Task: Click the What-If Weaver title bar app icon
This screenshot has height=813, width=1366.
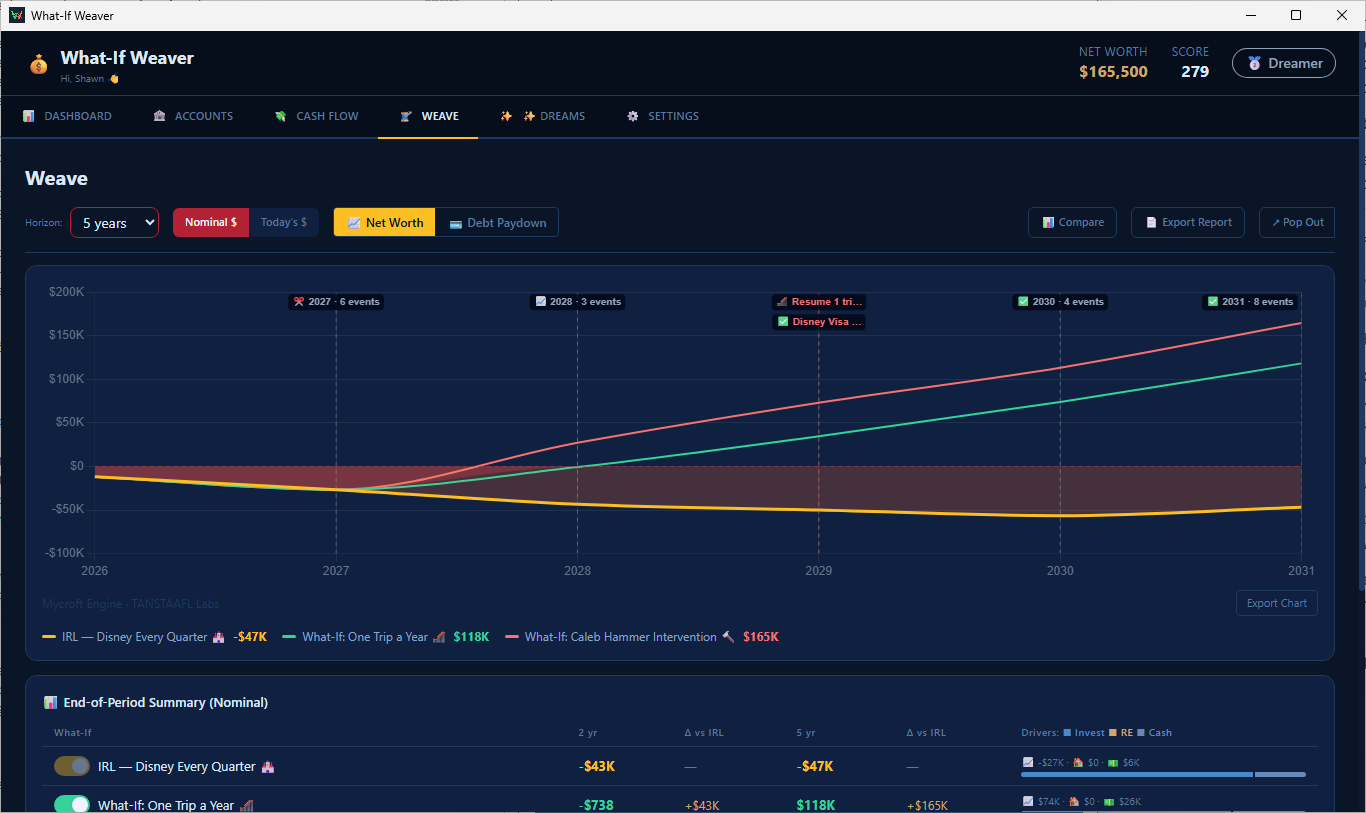Action: click(x=17, y=15)
